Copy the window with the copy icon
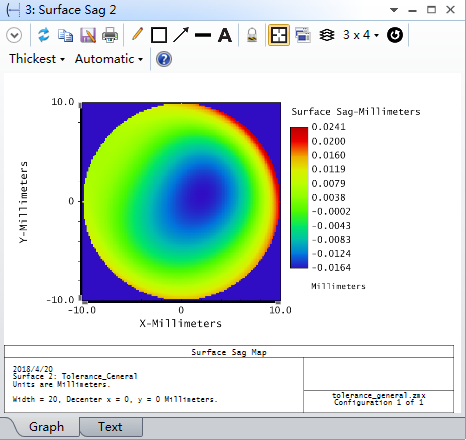 65,35
